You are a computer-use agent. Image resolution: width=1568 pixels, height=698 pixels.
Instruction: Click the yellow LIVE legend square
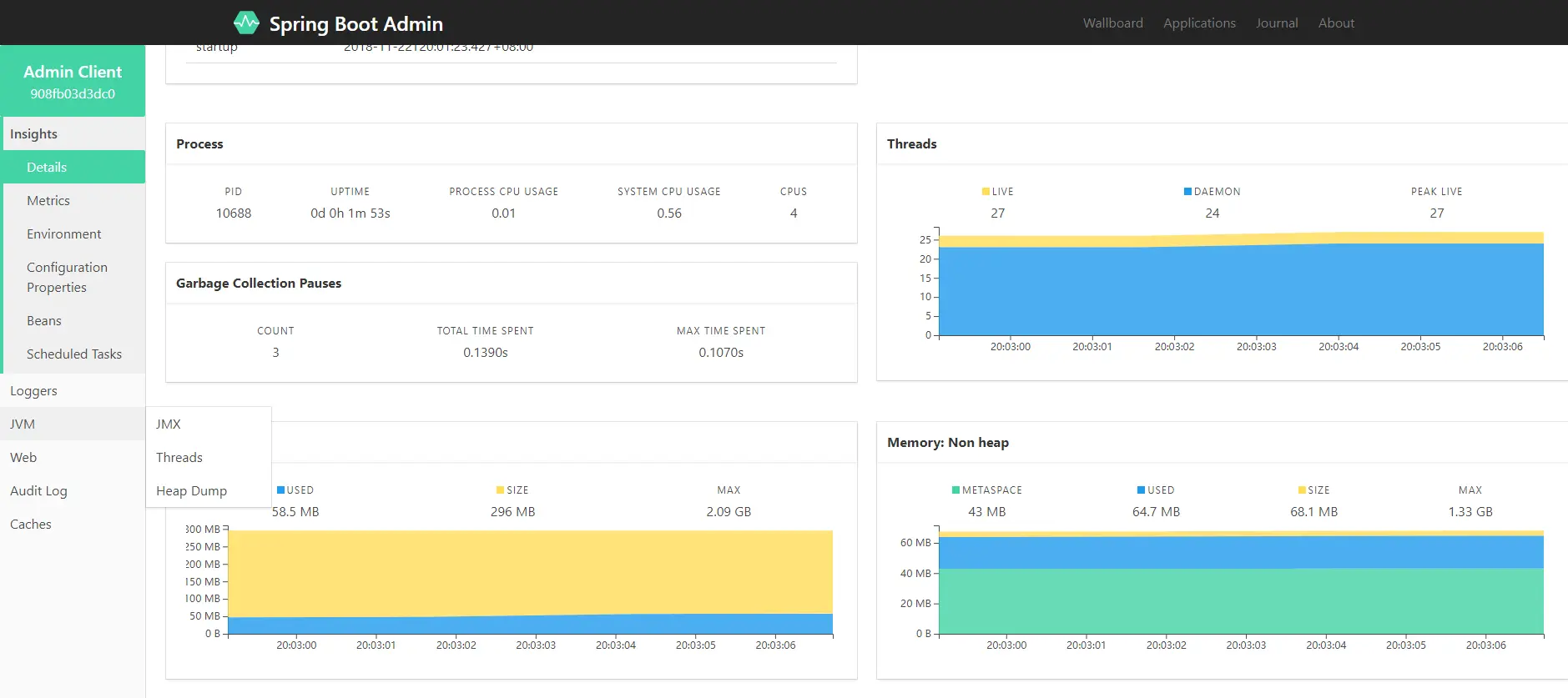[x=986, y=192]
